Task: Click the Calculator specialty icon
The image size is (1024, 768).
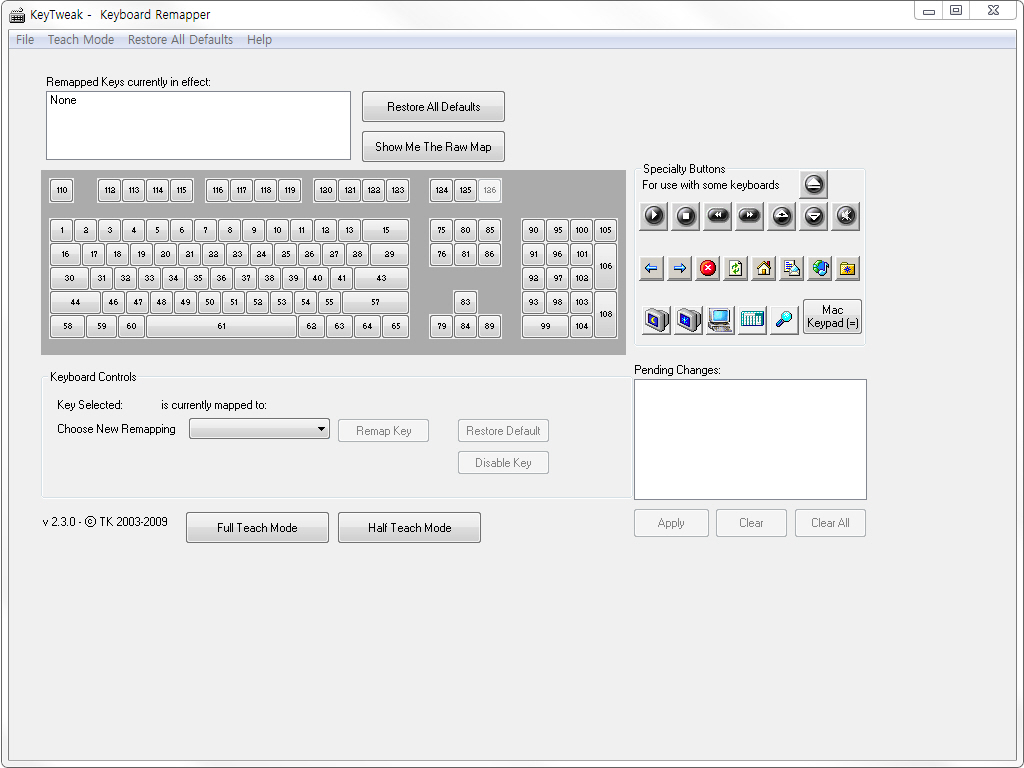Action: click(x=752, y=319)
